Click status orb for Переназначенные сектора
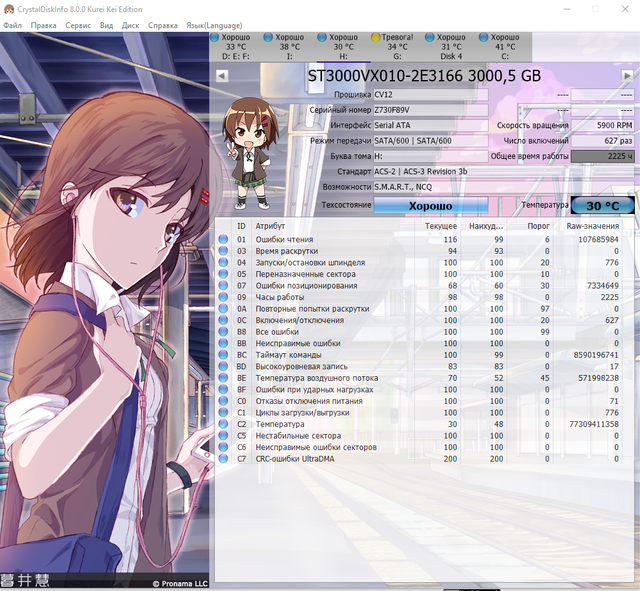 [223, 274]
